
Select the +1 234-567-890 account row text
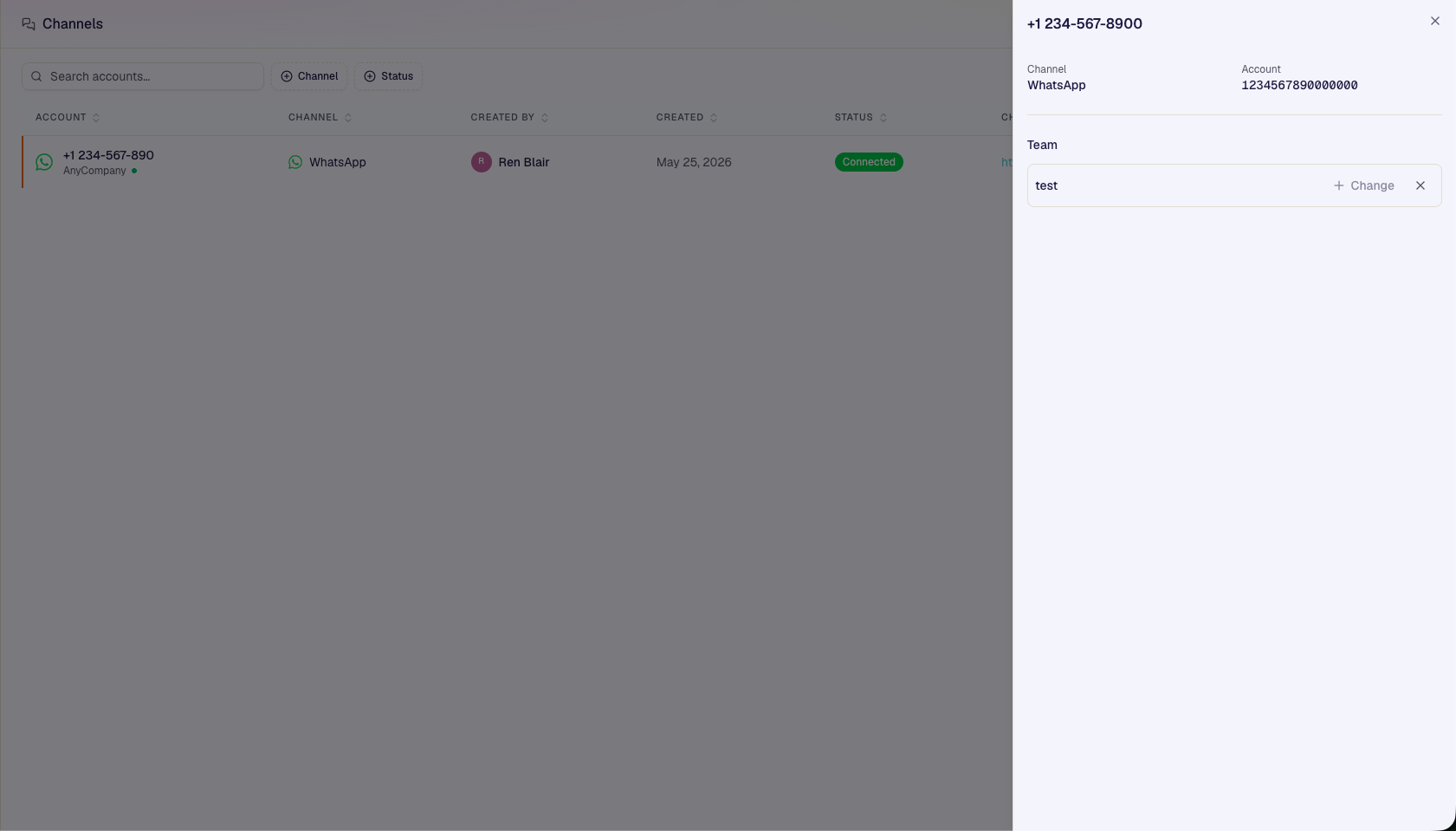108,155
